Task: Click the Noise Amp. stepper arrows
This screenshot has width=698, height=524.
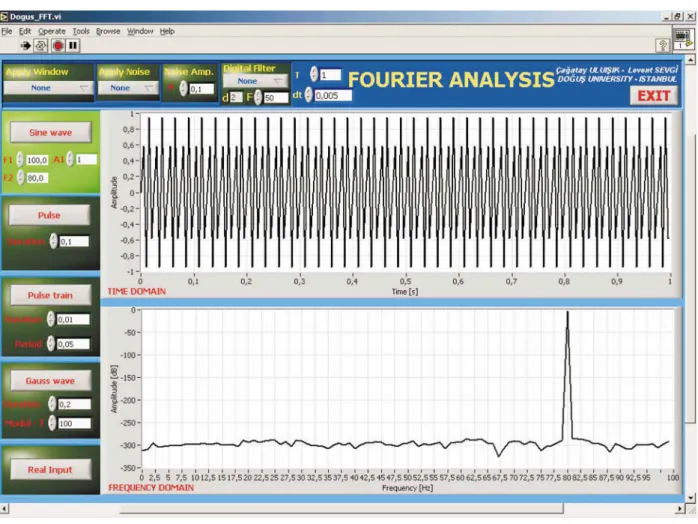Action: 183,89
